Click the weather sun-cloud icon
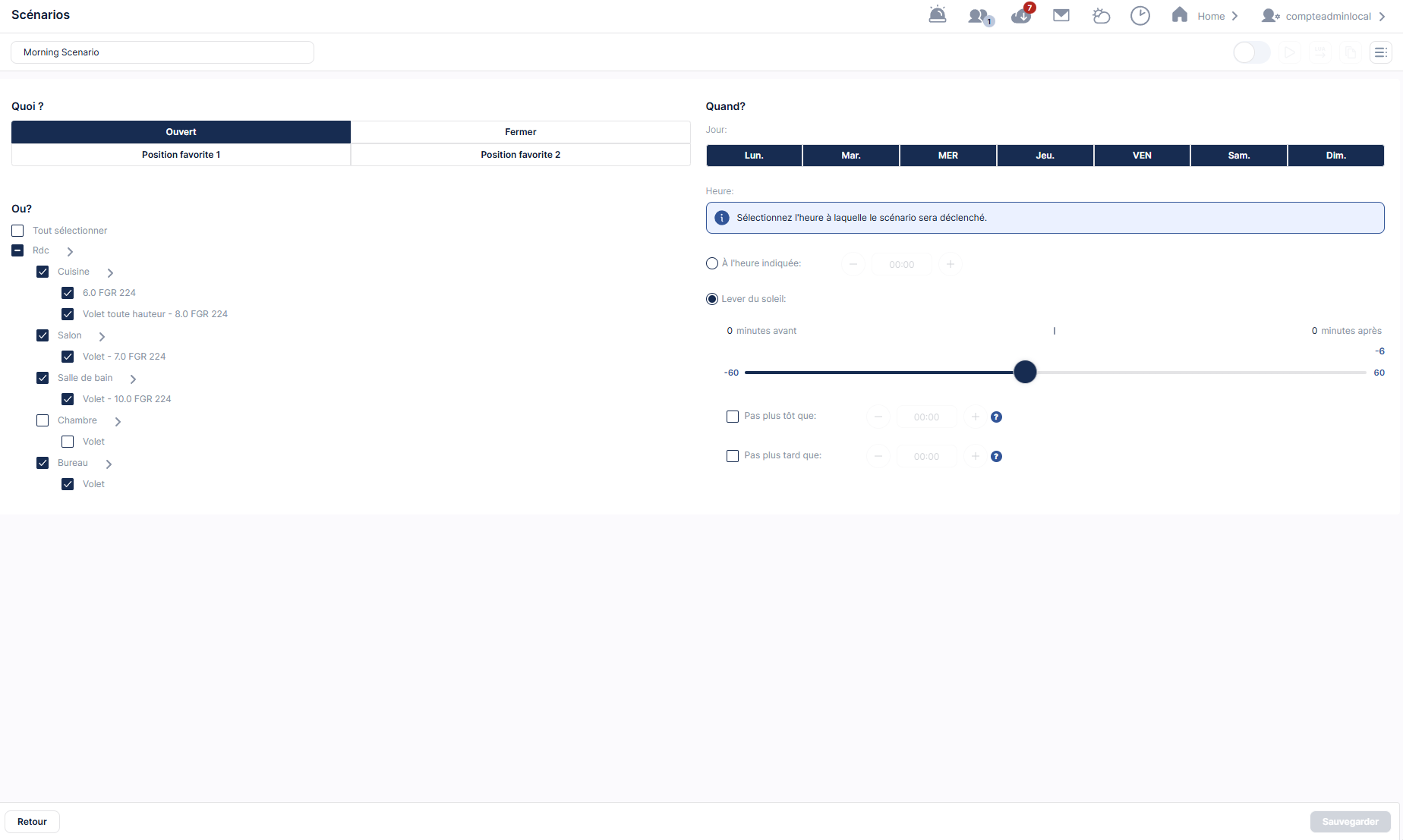Viewport: 1403px width, 840px height. [1101, 16]
